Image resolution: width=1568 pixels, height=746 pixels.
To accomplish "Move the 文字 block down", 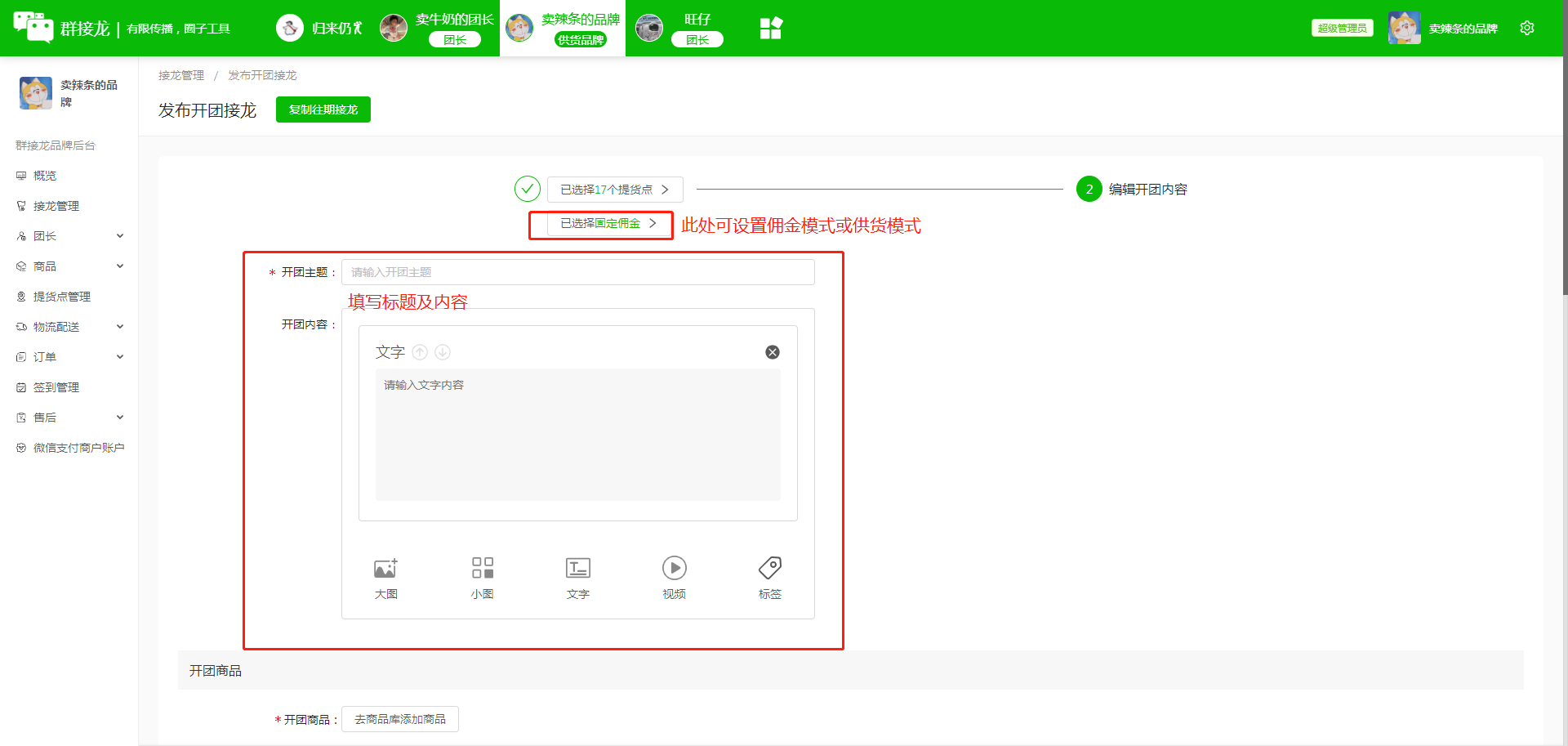I will point(443,352).
